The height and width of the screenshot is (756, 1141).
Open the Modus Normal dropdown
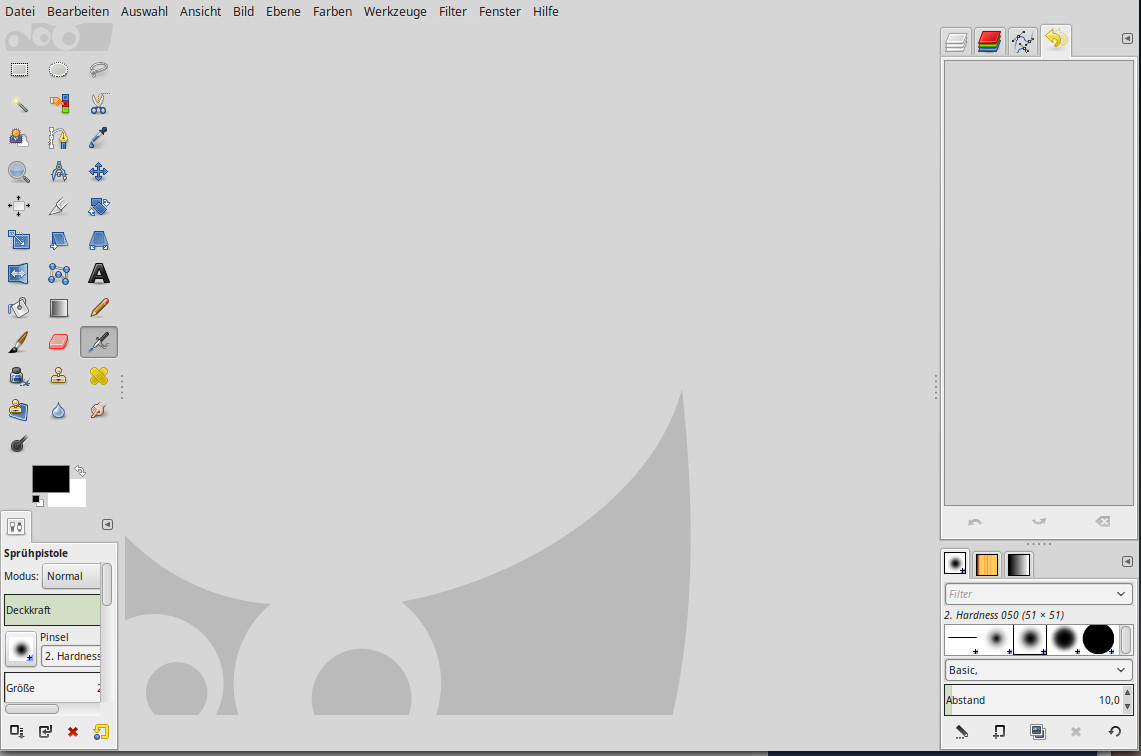71,576
